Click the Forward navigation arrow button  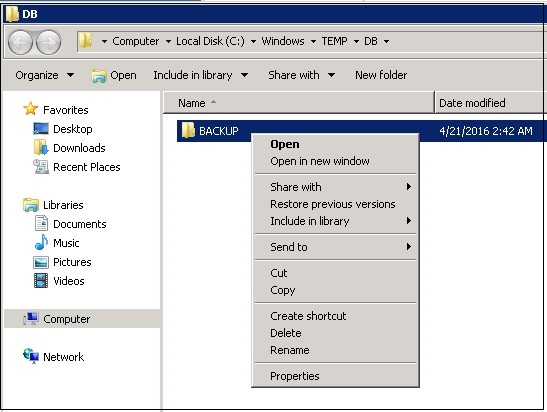48,42
